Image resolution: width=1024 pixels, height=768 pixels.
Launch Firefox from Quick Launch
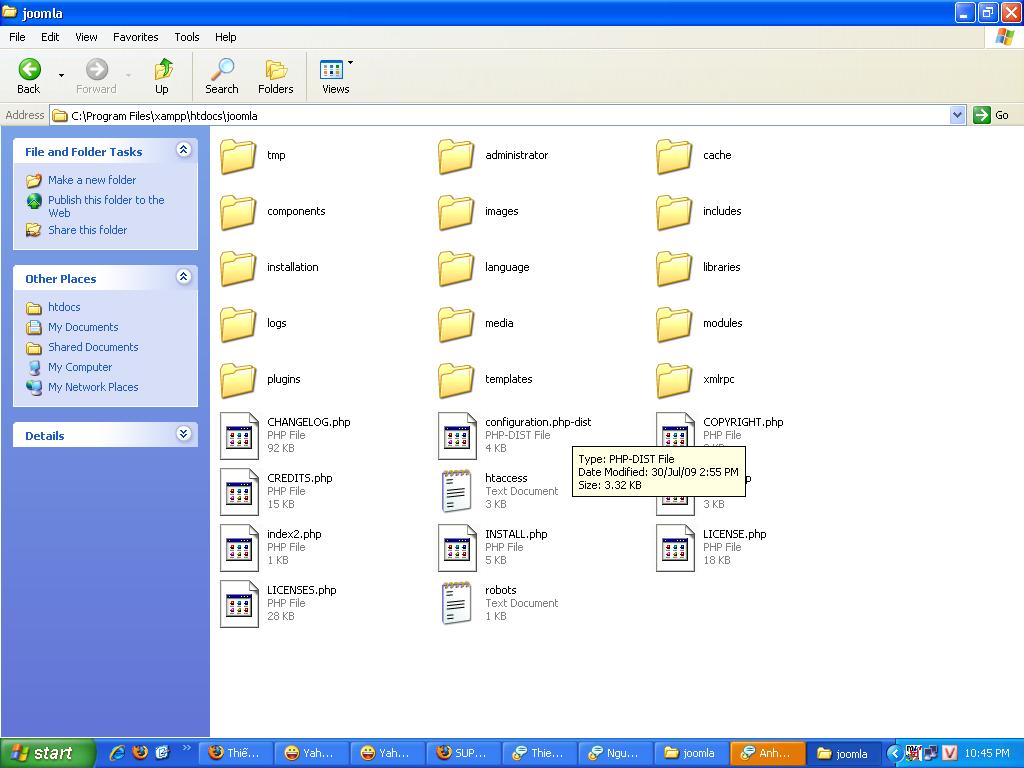click(140, 753)
